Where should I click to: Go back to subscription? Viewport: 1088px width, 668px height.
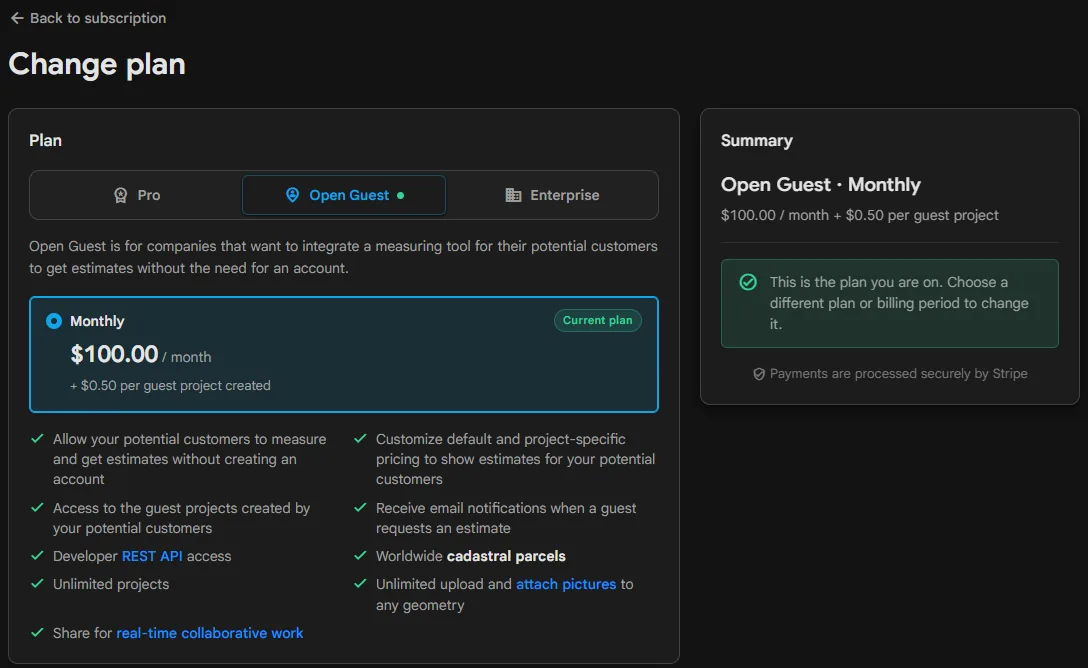(x=88, y=18)
